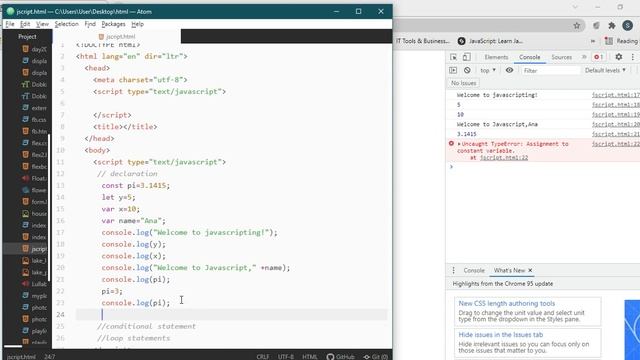Toggle the device toolbar icon in DevTools
This screenshot has height=360, width=640.
pyautogui.click(x=467, y=57)
